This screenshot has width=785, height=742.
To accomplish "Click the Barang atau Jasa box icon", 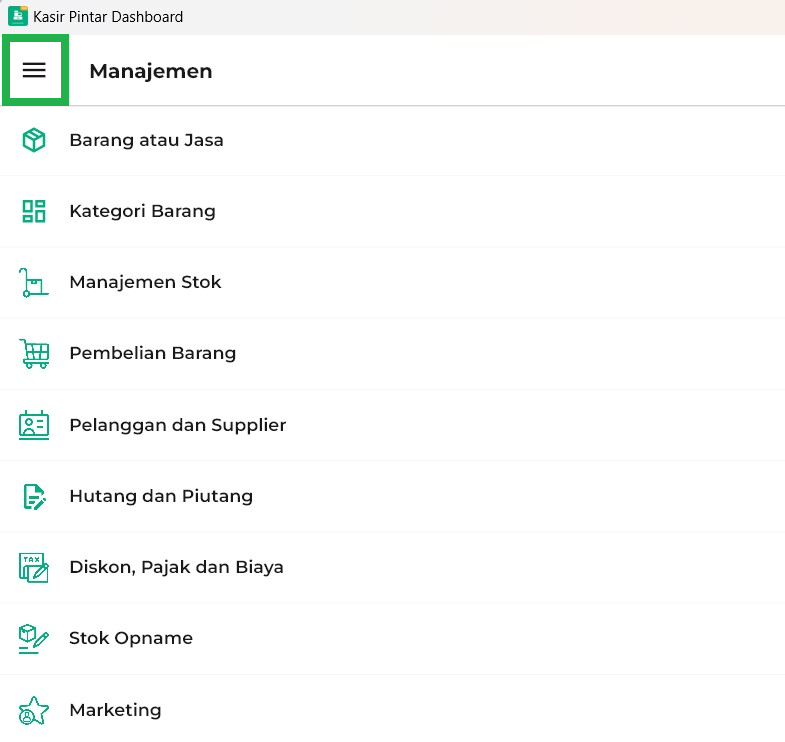I will click(x=34, y=140).
